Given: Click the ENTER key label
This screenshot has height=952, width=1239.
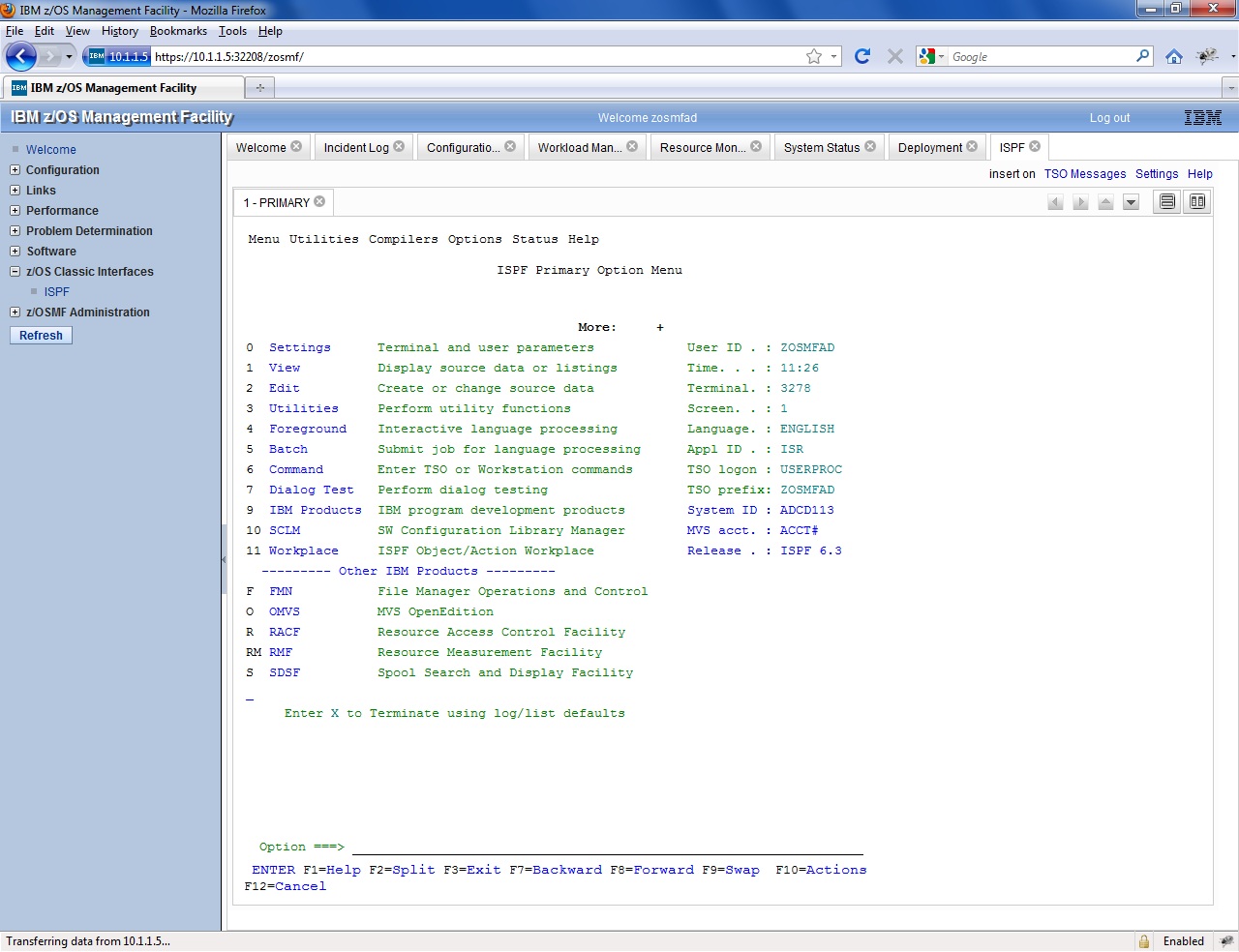Looking at the screenshot, I should pyautogui.click(x=274, y=870).
